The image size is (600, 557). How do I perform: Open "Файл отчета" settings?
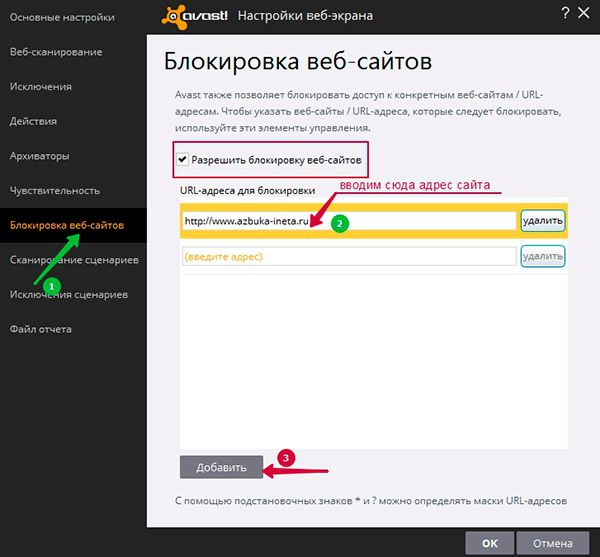point(41,329)
